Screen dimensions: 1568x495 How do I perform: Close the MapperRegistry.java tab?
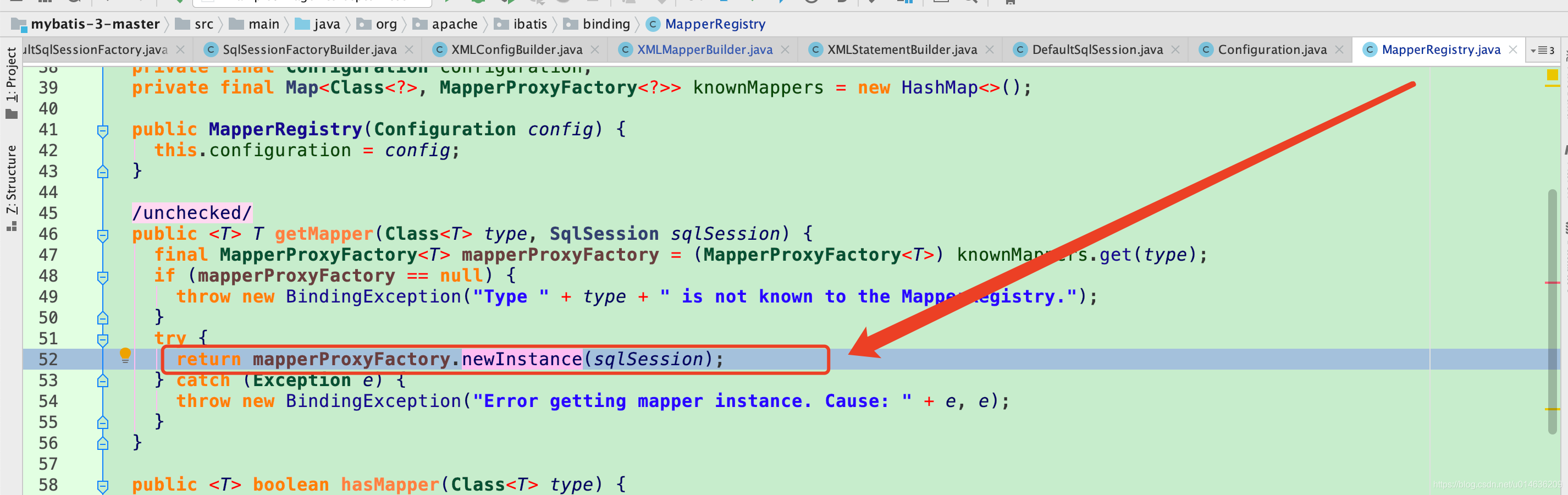click(1513, 50)
